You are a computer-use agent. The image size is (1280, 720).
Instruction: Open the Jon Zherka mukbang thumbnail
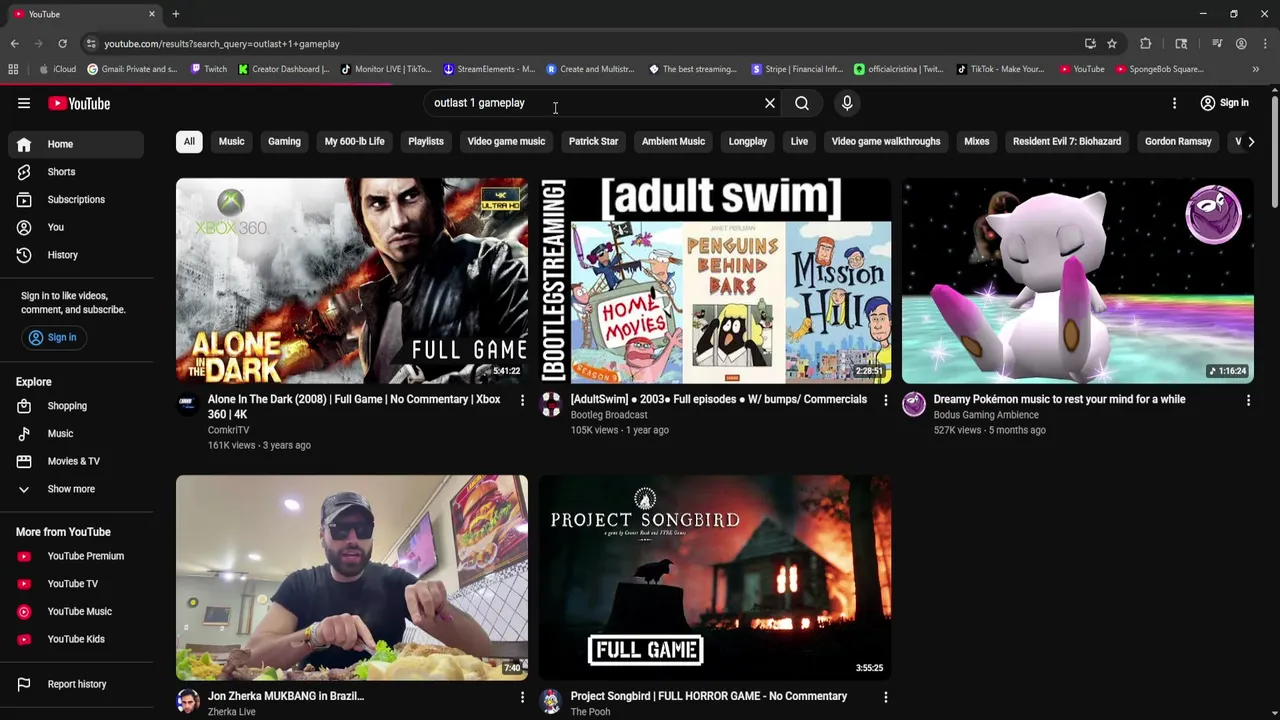click(352, 578)
